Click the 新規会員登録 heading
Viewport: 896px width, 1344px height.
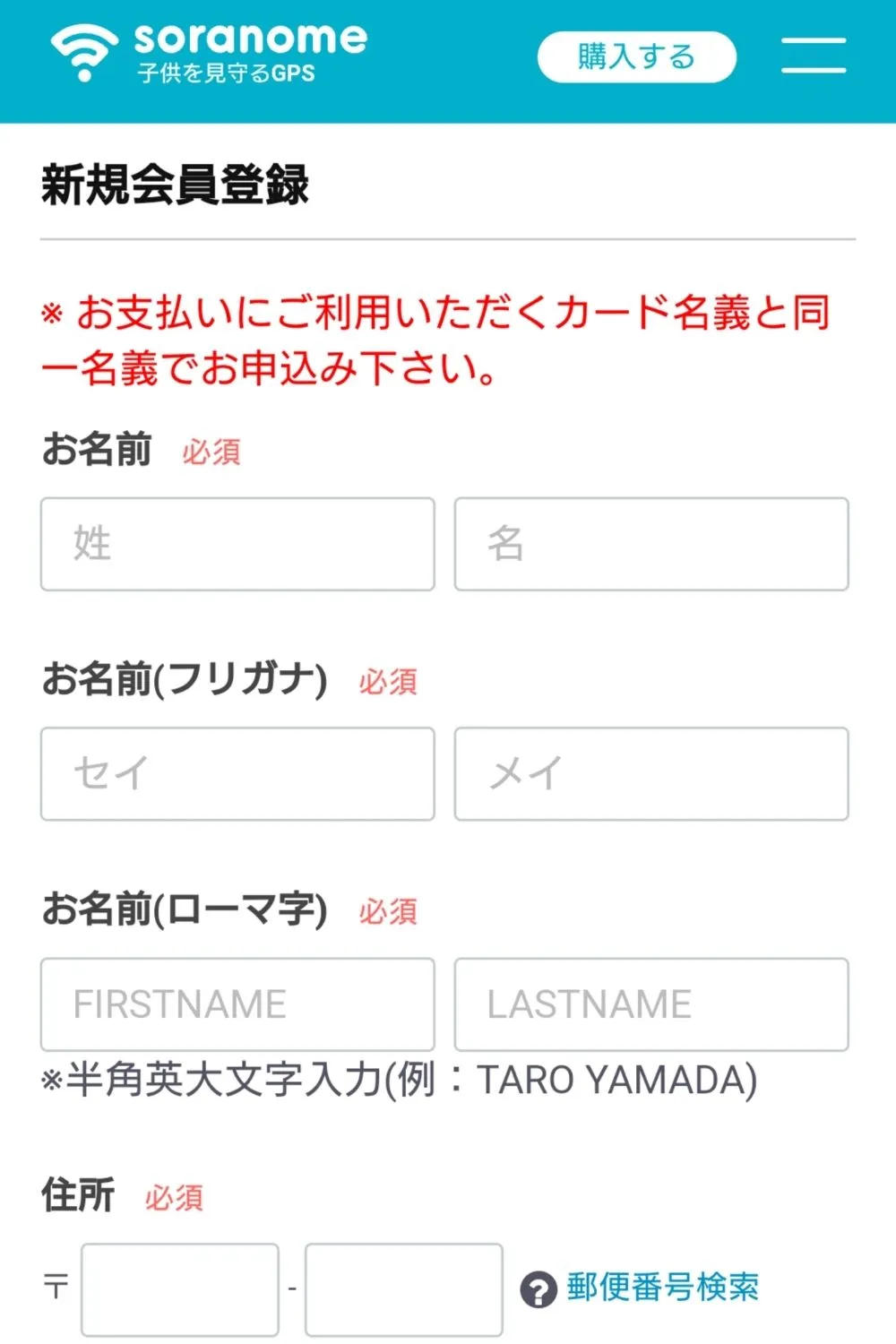[176, 185]
